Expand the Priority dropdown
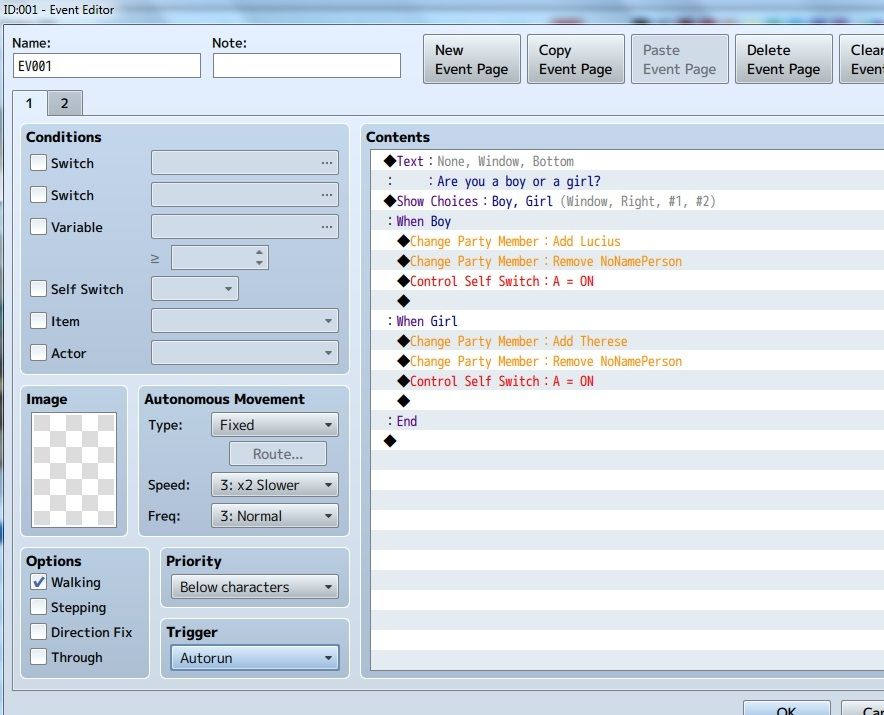Viewport: 884px width, 715px height. pyautogui.click(x=257, y=587)
